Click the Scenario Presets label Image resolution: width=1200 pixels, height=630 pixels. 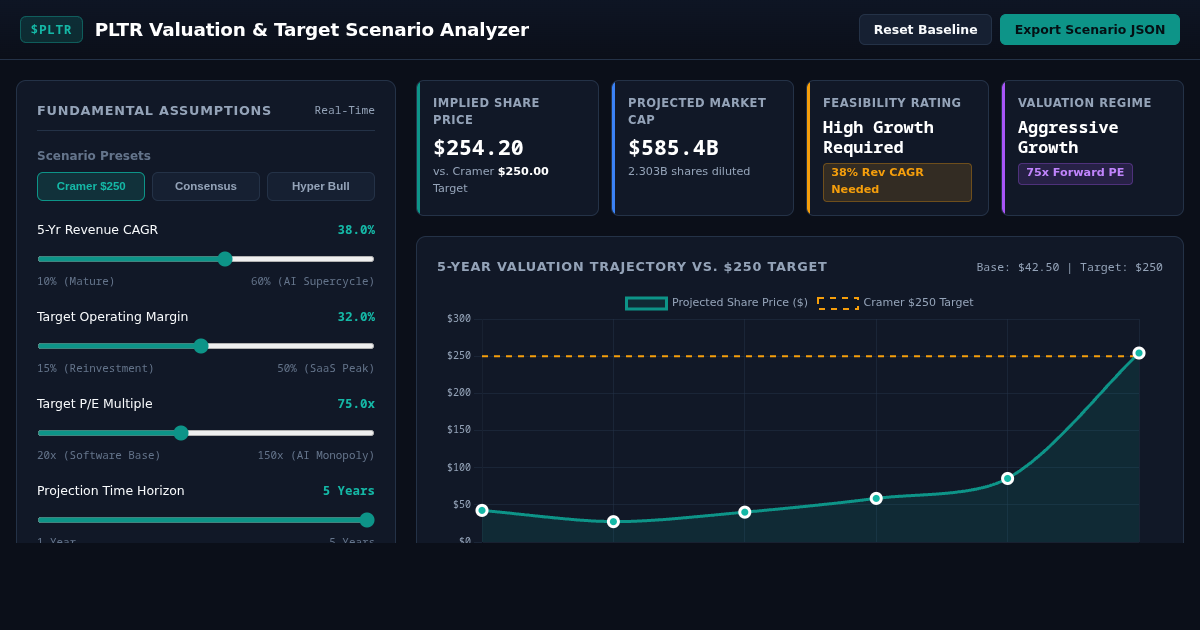point(94,156)
